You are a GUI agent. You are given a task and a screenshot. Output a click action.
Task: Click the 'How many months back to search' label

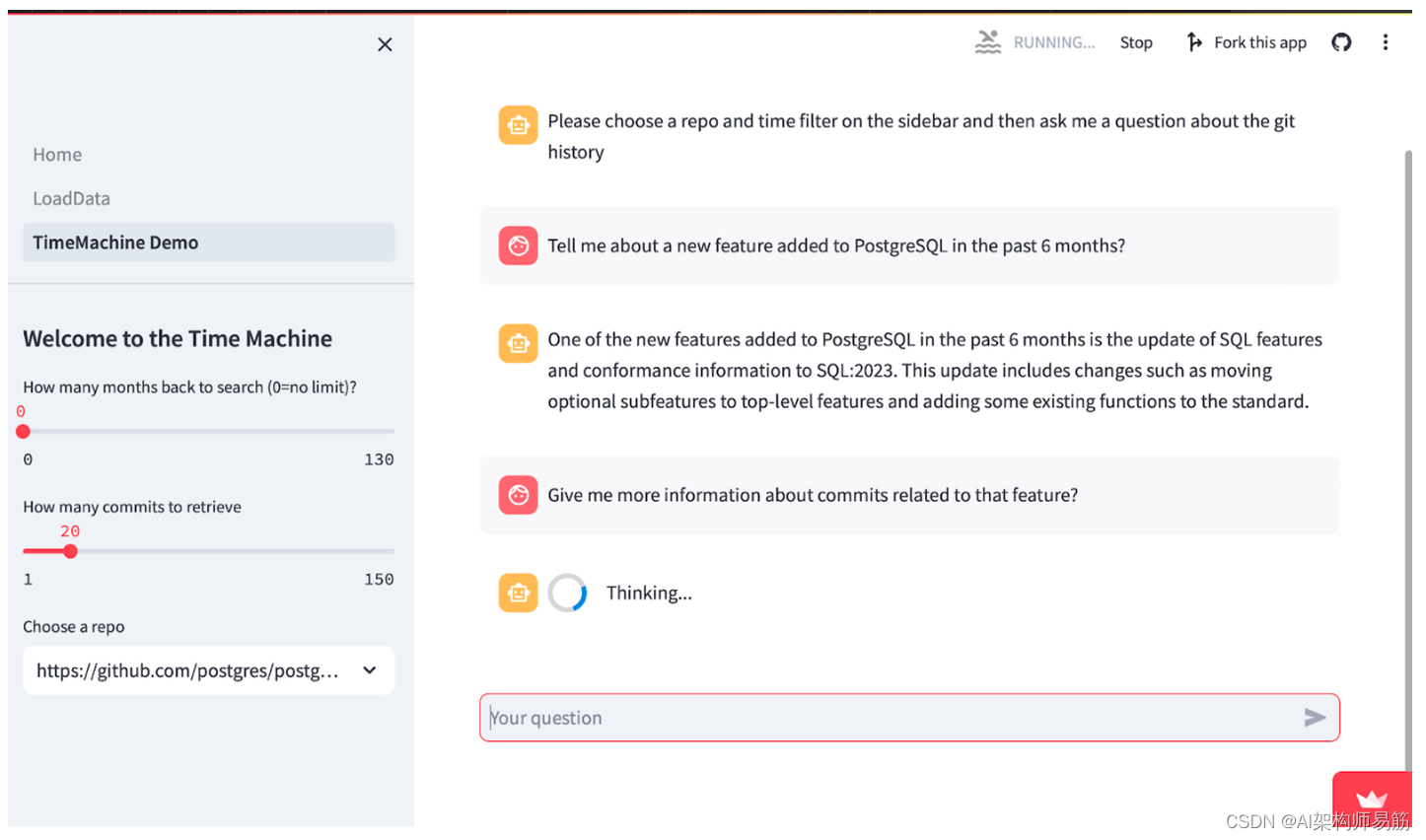pos(189,387)
